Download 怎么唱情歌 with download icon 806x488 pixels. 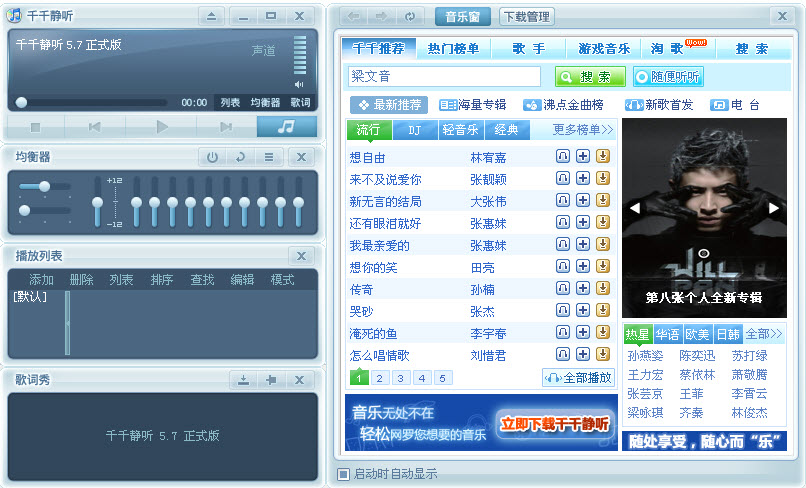tap(603, 354)
